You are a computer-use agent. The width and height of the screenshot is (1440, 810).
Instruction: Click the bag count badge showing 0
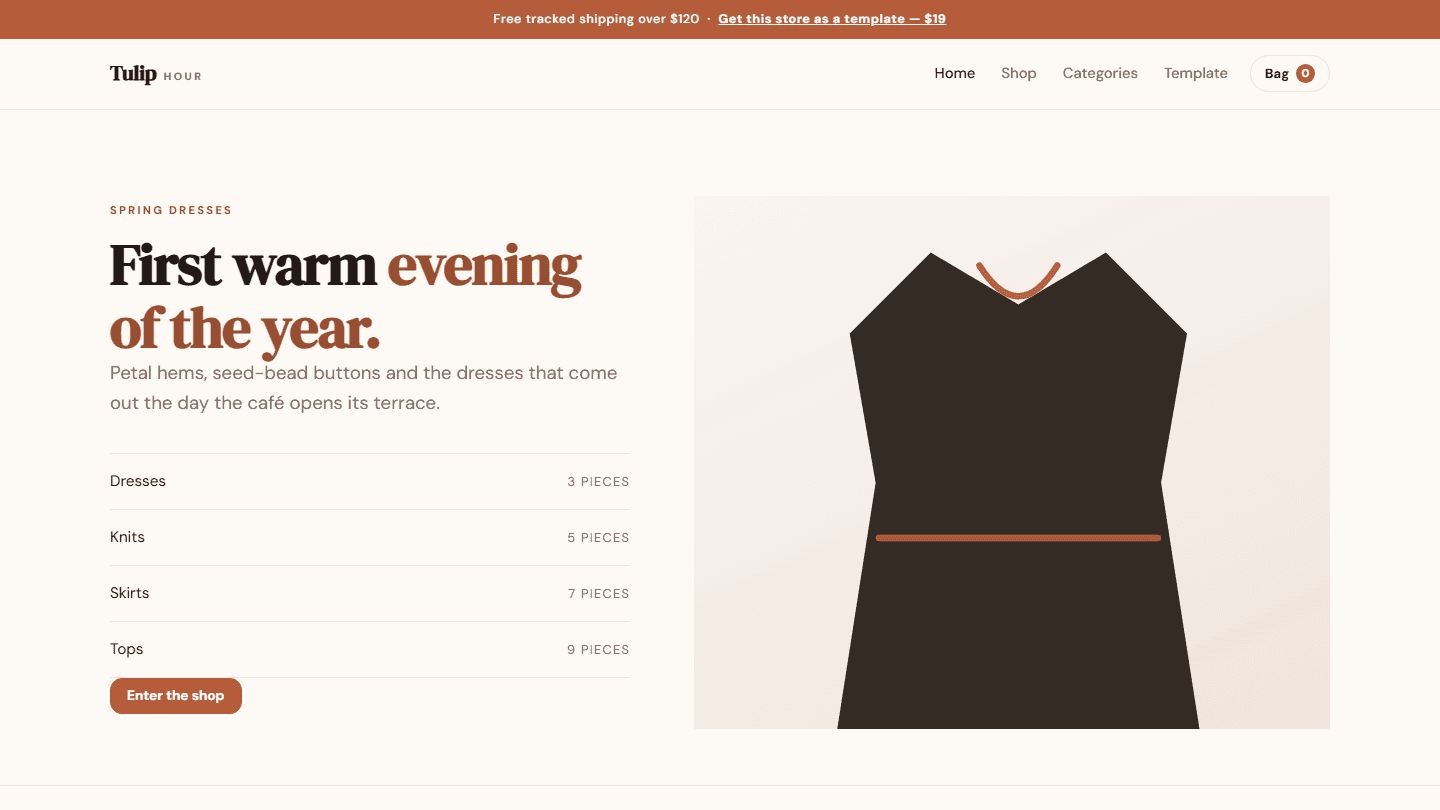(x=1305, y=73)
